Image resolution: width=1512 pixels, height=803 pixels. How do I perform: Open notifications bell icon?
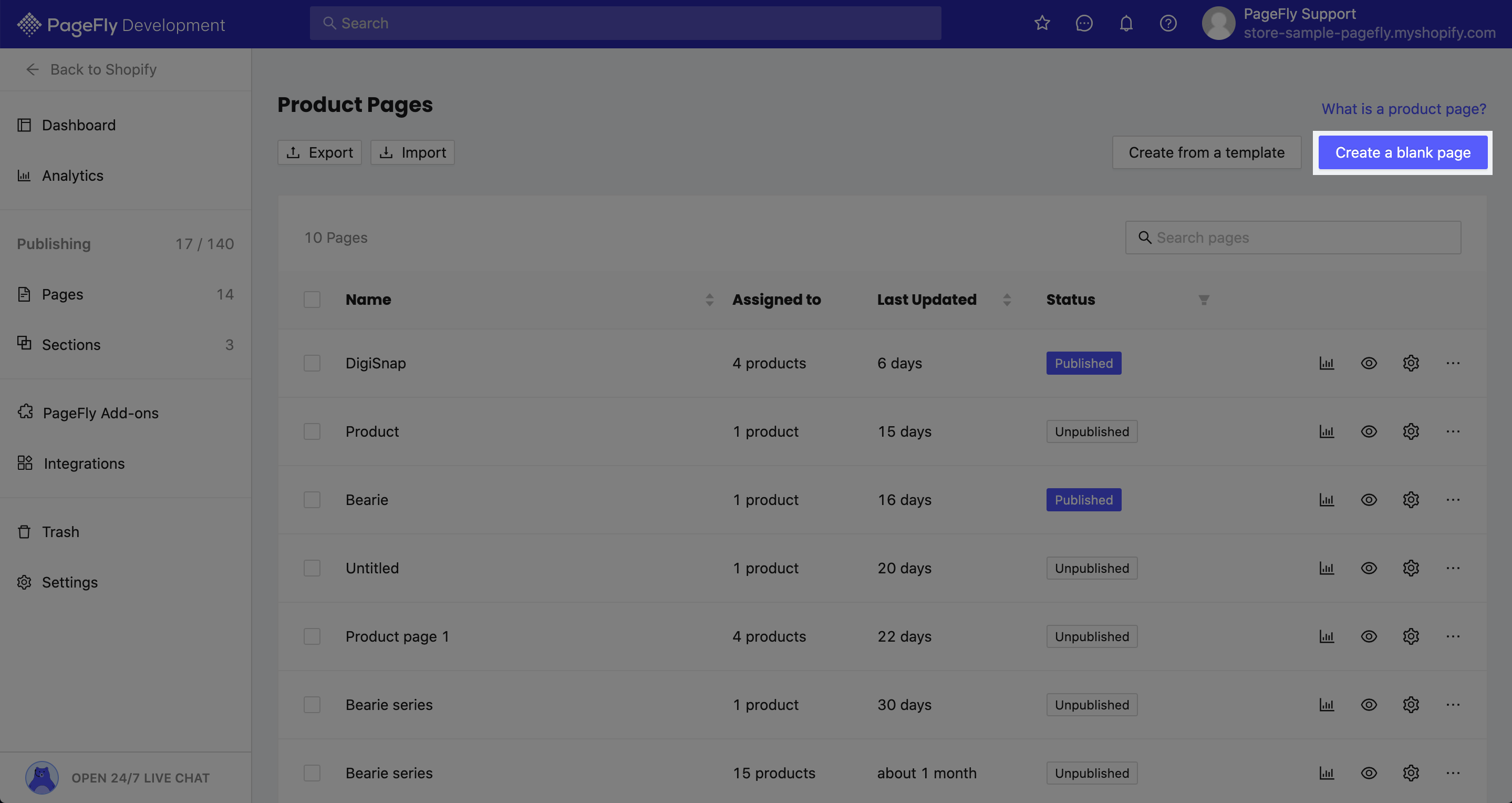point(1126,23)
